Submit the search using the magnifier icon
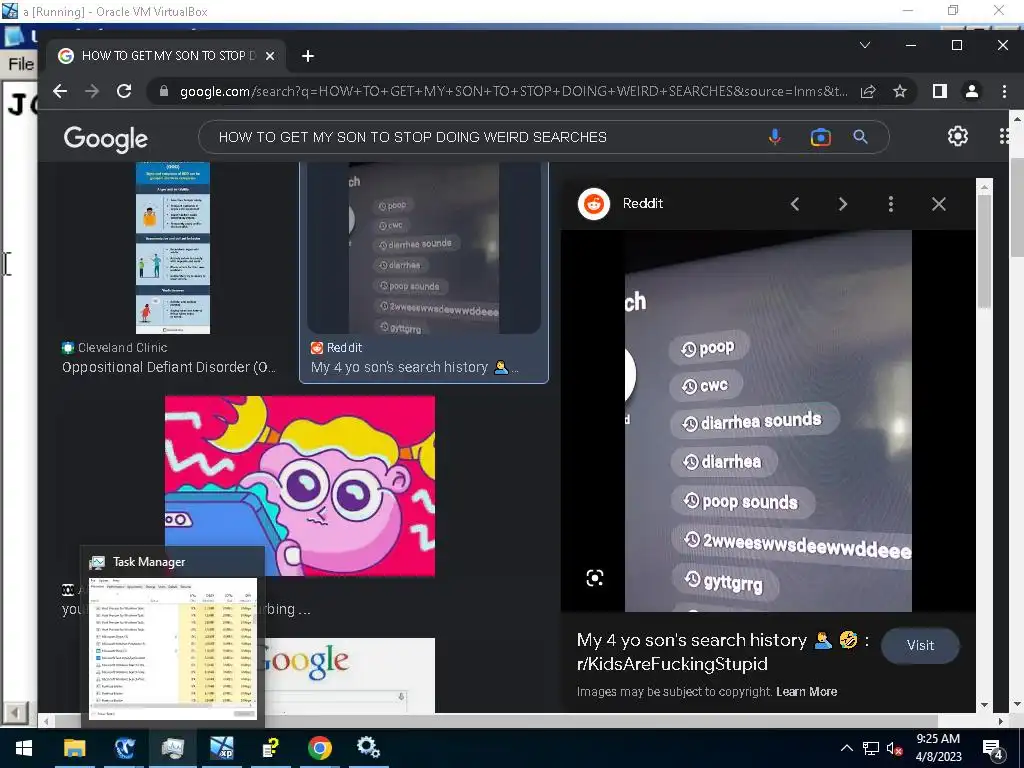 pyautogui.click(x=861, y=137)
